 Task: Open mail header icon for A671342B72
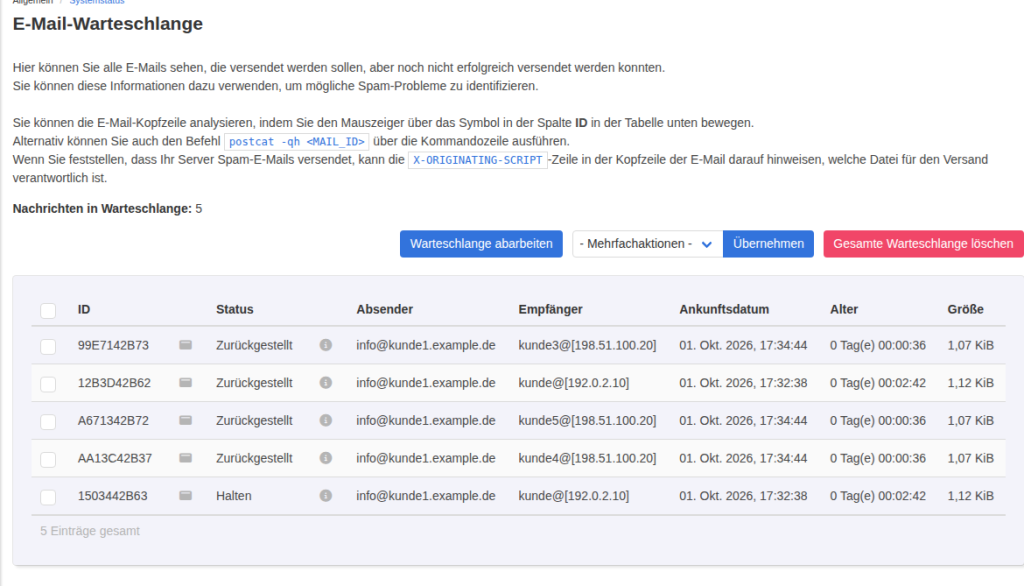[x=185, y=421]
